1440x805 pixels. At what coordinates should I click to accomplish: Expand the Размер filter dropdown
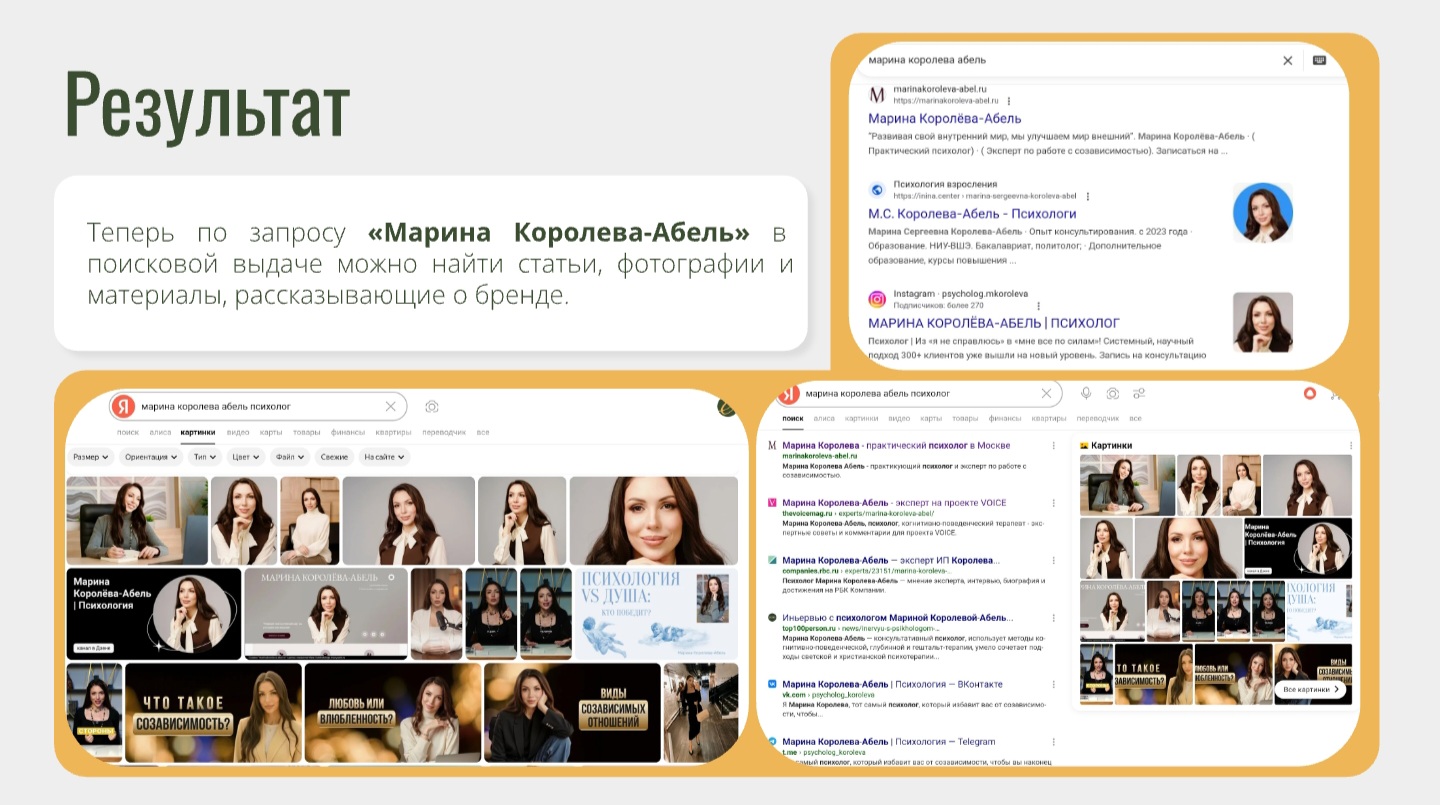pos(91,457)
